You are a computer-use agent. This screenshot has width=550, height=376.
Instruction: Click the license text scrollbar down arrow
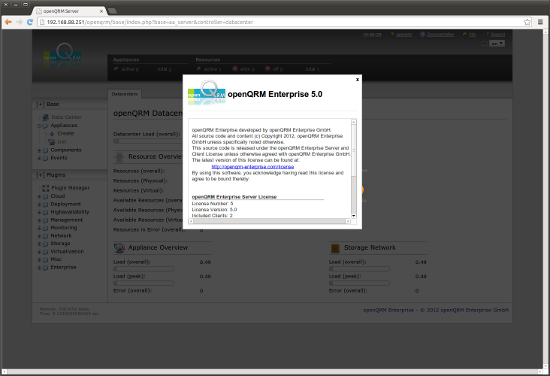(x=354, y=216)
